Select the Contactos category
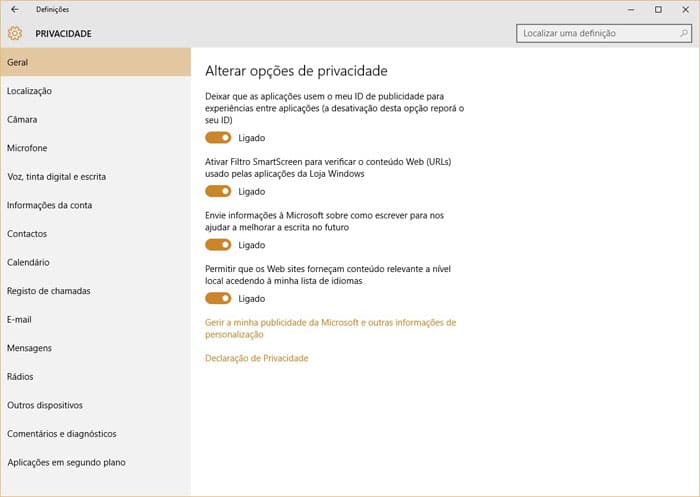This screenshot has width=700, height=497. 96,234
